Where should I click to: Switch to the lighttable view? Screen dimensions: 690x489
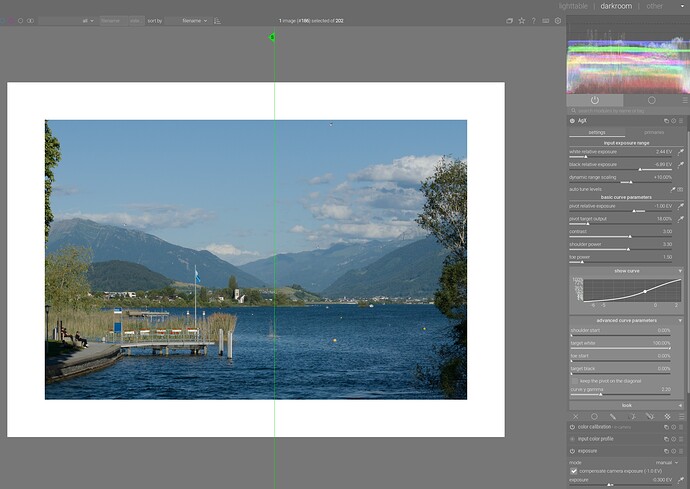[573, 6]
